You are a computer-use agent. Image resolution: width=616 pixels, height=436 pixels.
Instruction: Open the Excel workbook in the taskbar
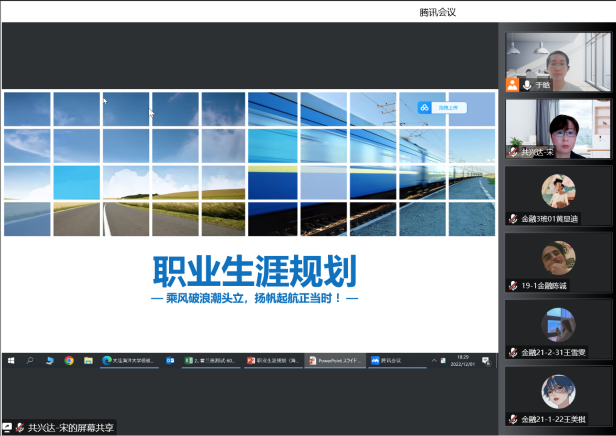point(211,360)
